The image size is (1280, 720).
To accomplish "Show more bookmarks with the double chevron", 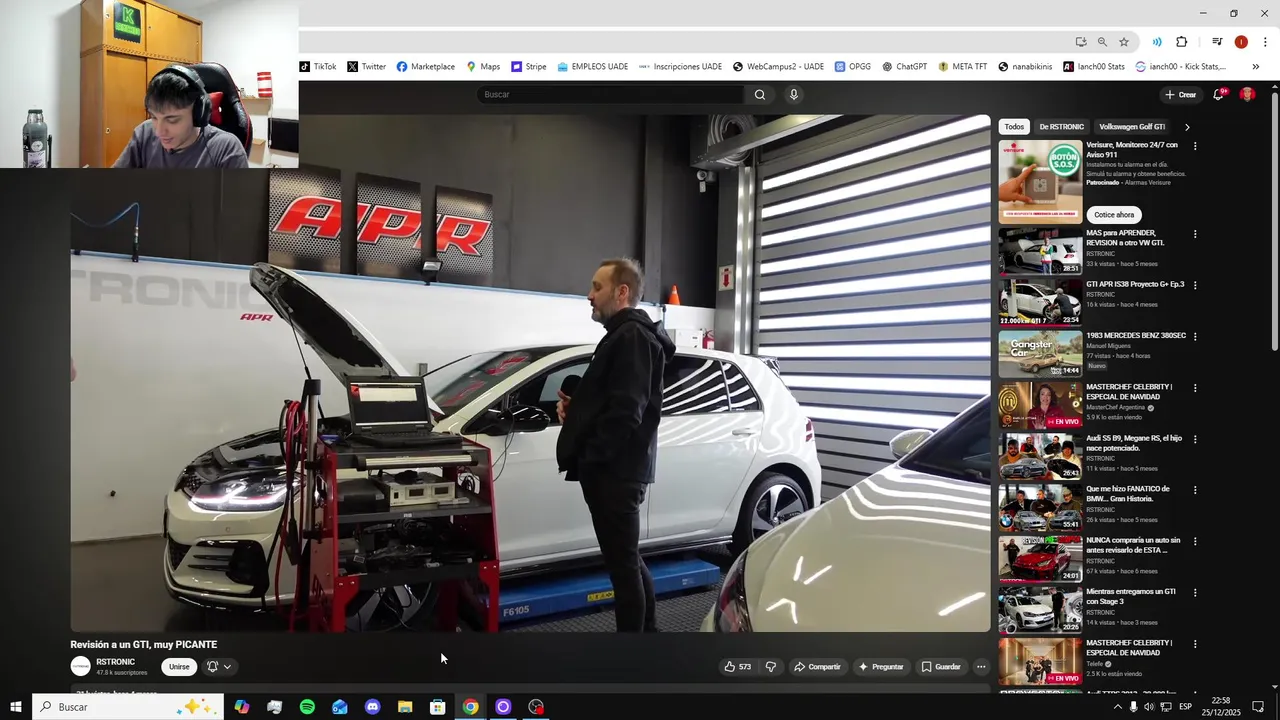I will [x=1256, y=67].
